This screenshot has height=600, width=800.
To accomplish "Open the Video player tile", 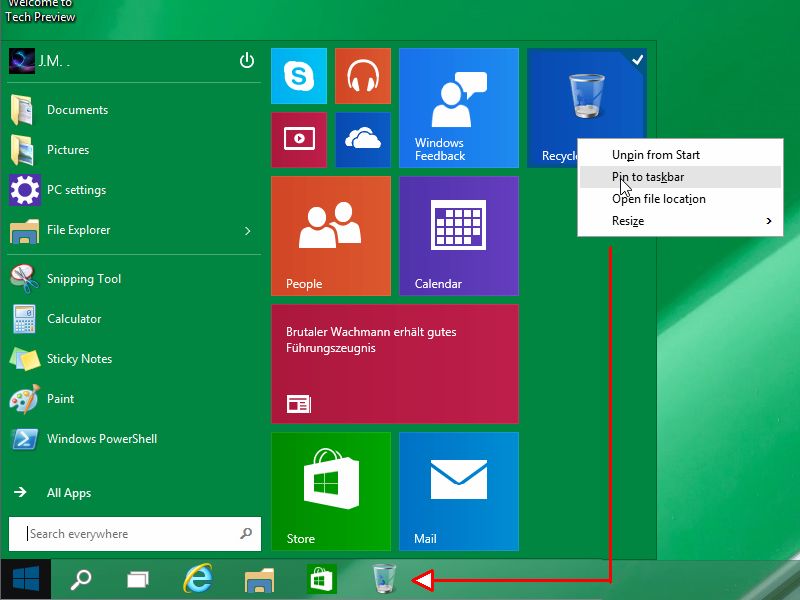I will coord(299,140).
